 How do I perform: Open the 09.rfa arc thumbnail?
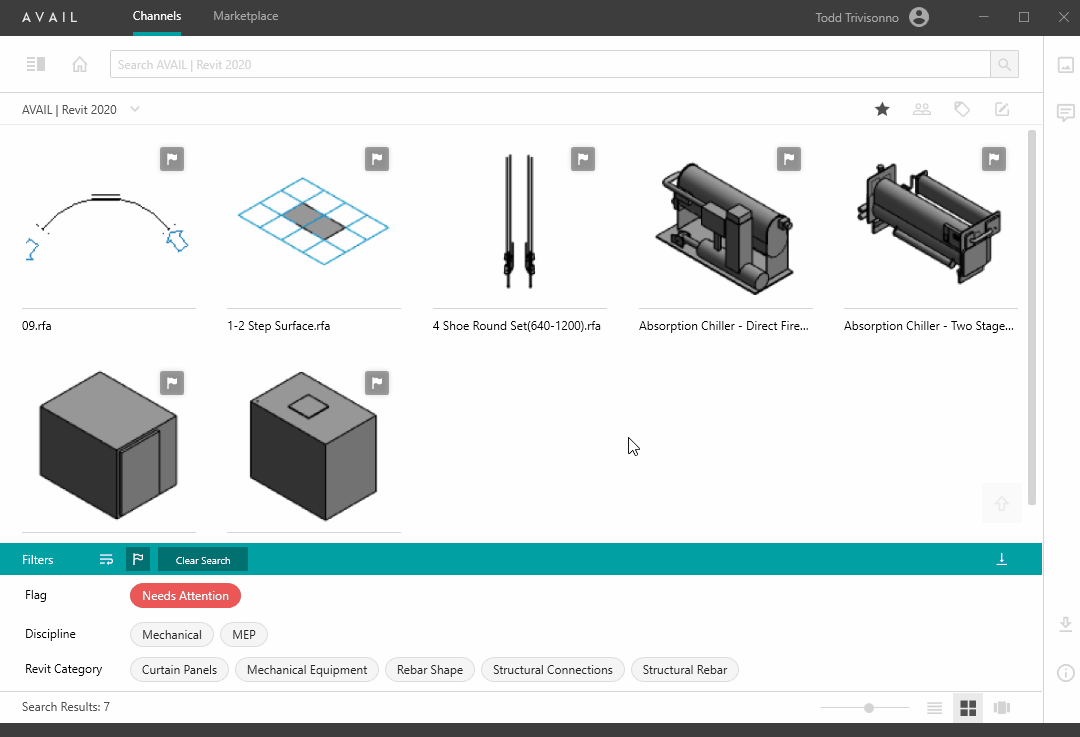[x=108, y=226]
